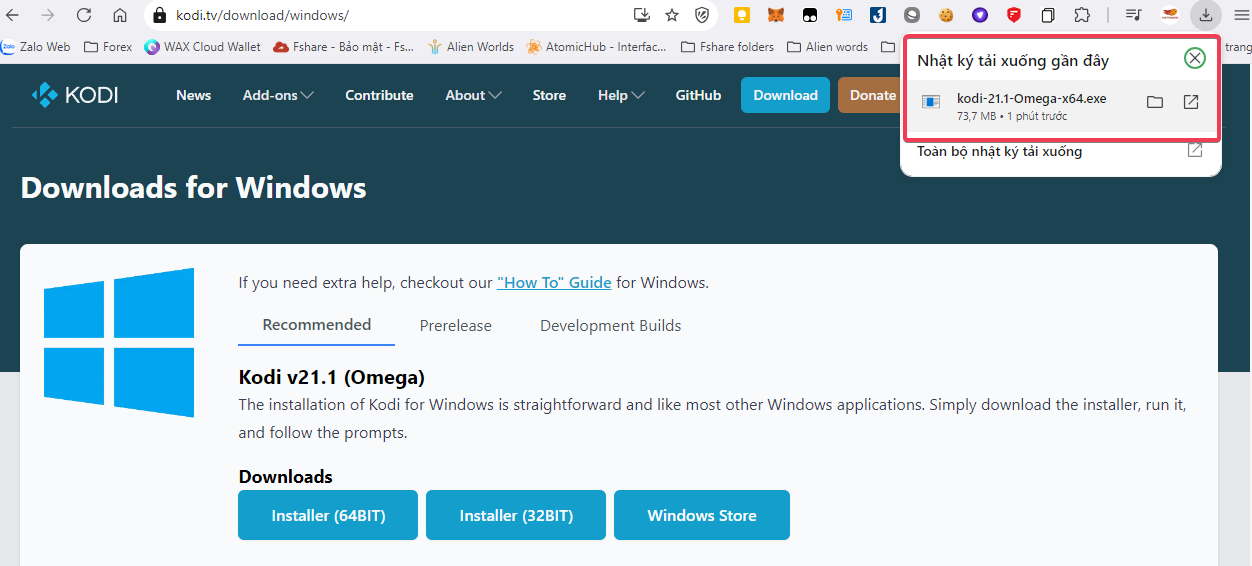This screenshot has height=566, width=1252.
Task: Download the Installer (64BIT)
Action: tap(328, 515)
